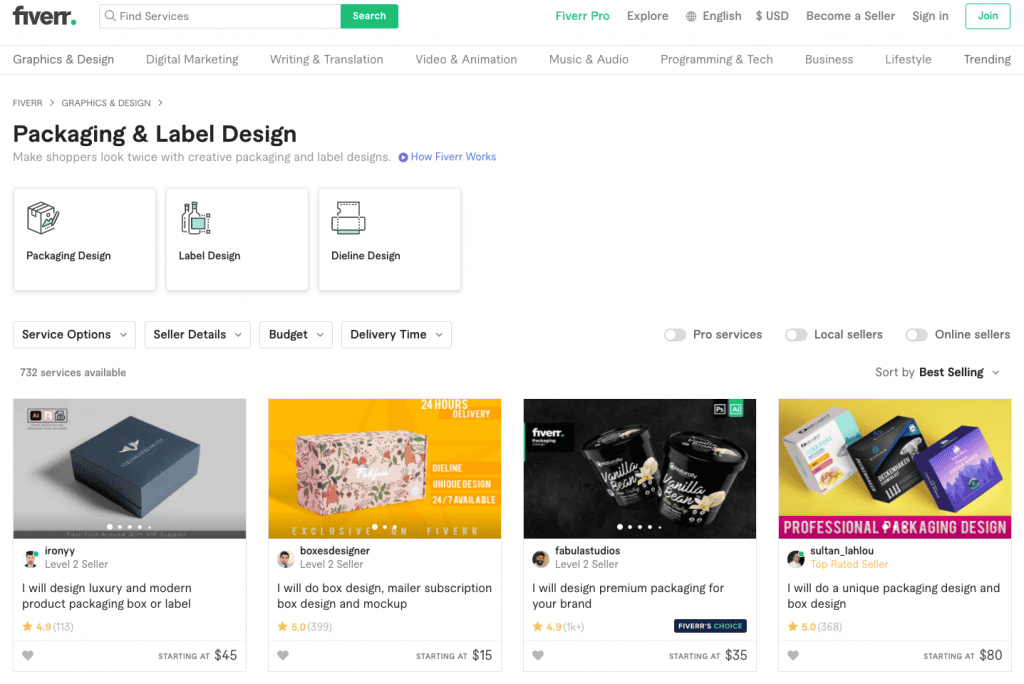Image resolution: width=1024 pixels, height=684 pixels.
Task: Open the Lifestyle category menu
Action: click(x=908, y=59)
